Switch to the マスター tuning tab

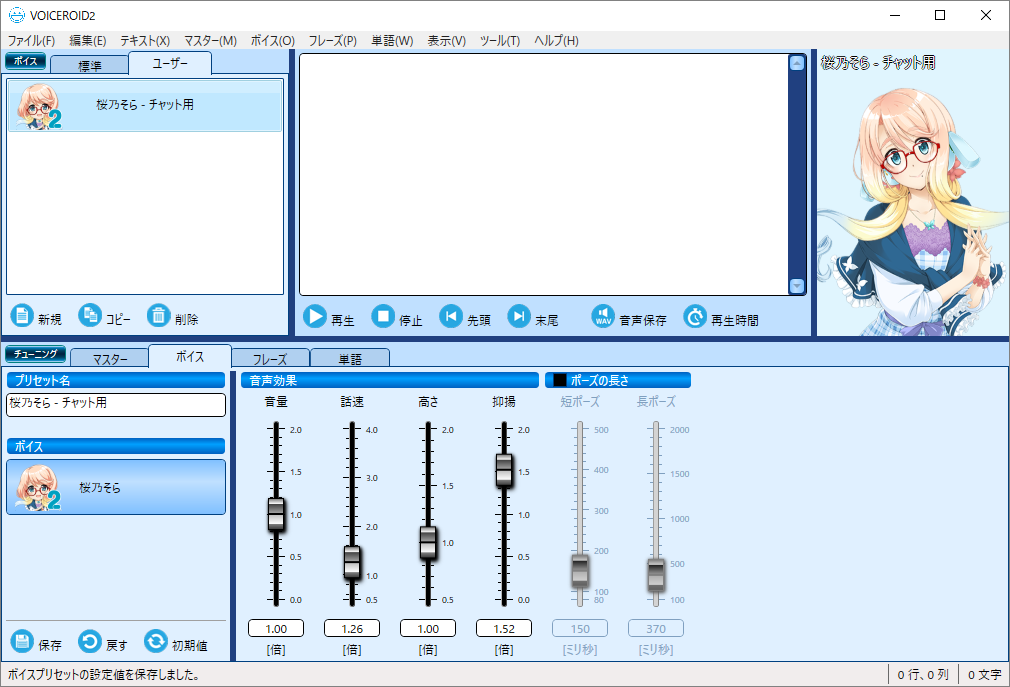point(110,358)
